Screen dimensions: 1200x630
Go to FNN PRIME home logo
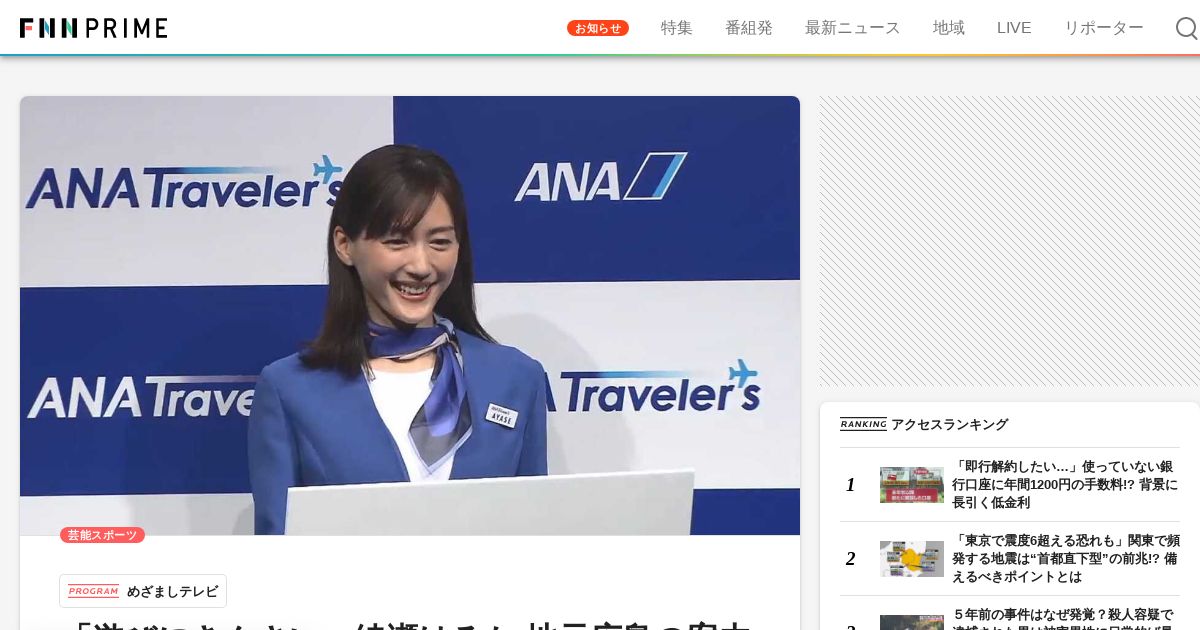(94, 28)
